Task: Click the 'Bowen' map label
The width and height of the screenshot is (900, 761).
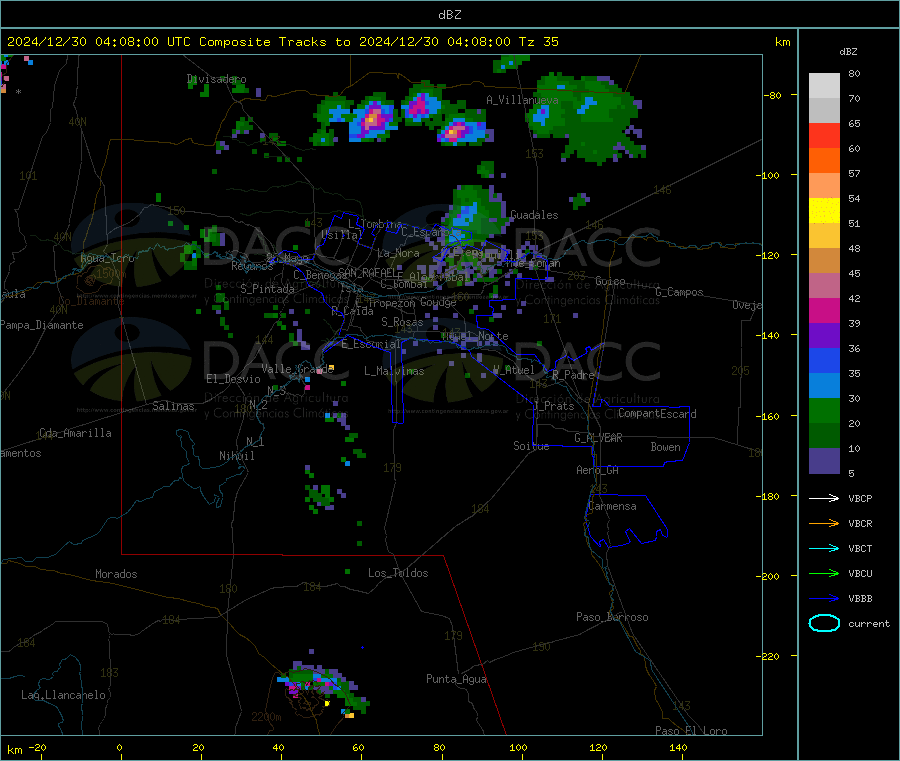Action: click(665, 447)
